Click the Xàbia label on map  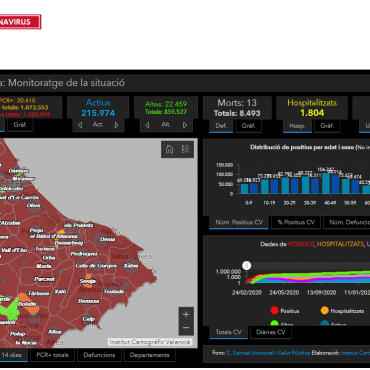[x=131, y=266]
